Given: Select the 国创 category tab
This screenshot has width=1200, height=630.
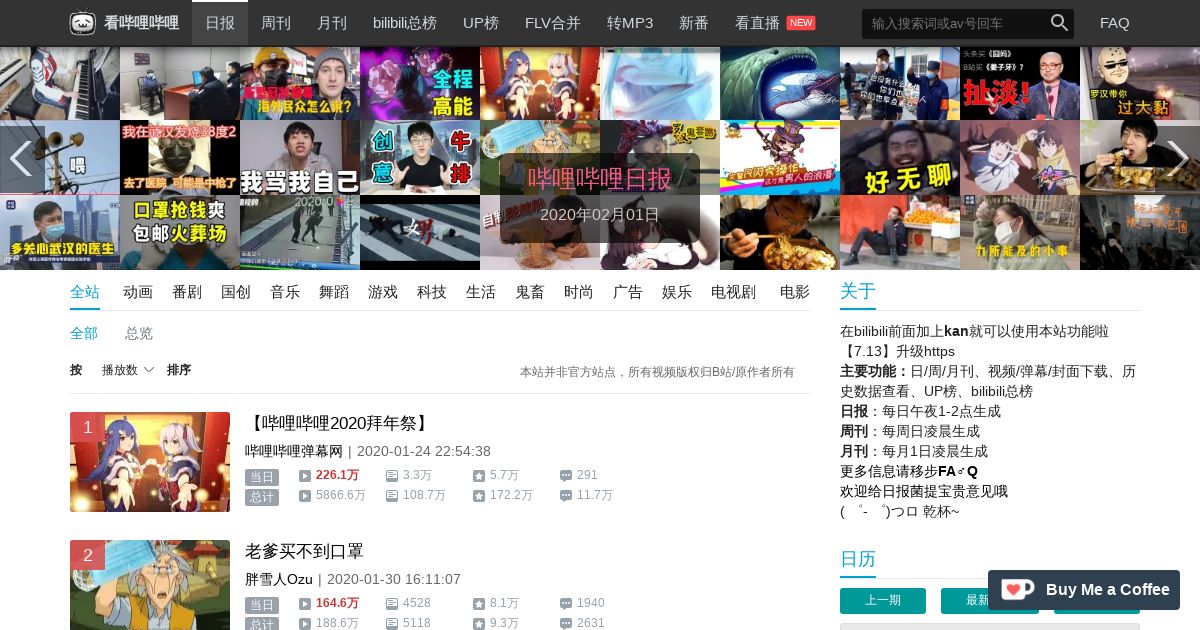Looking at the screenshot, I should (x=236, y=292).
